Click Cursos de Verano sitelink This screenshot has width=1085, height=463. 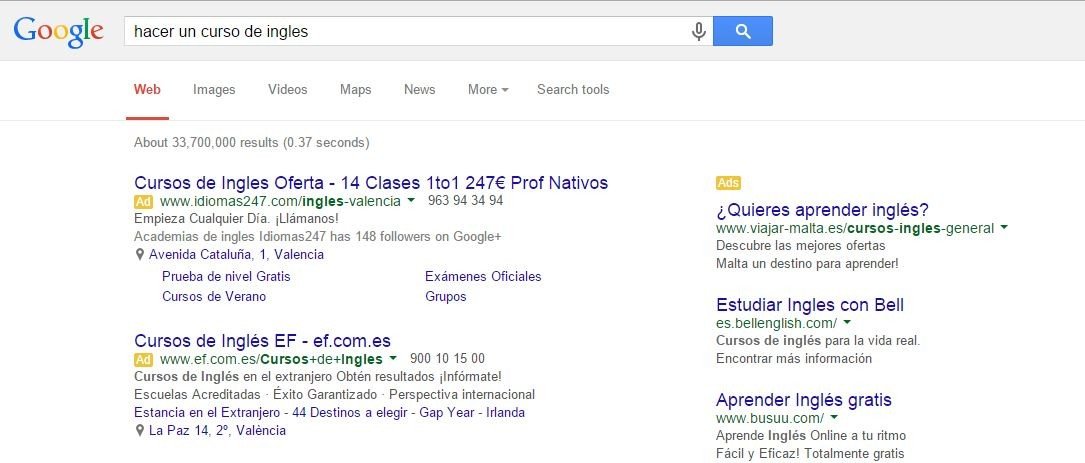click(x=214, y=296)
